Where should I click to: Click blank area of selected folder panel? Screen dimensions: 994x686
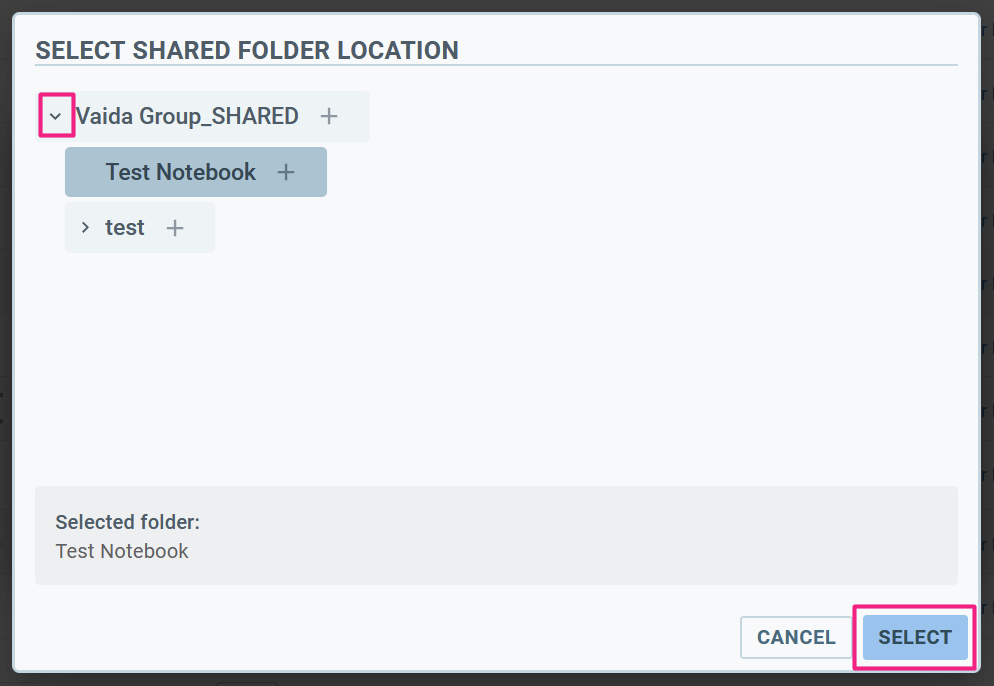tap(600, 536)
